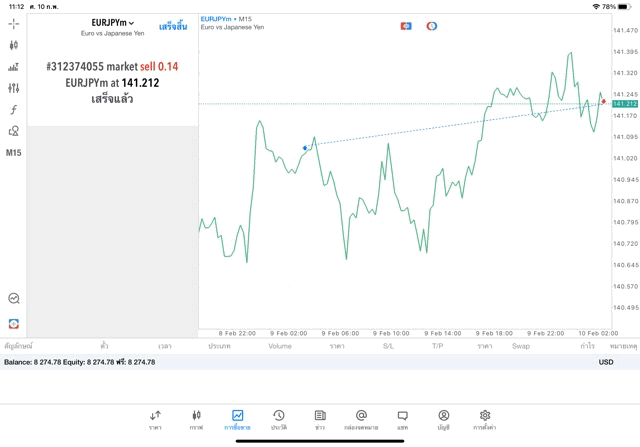This screenshot has height=447, width=640.
Task: Open chart settings sliders icon
Action: click(x=13, y=88)
